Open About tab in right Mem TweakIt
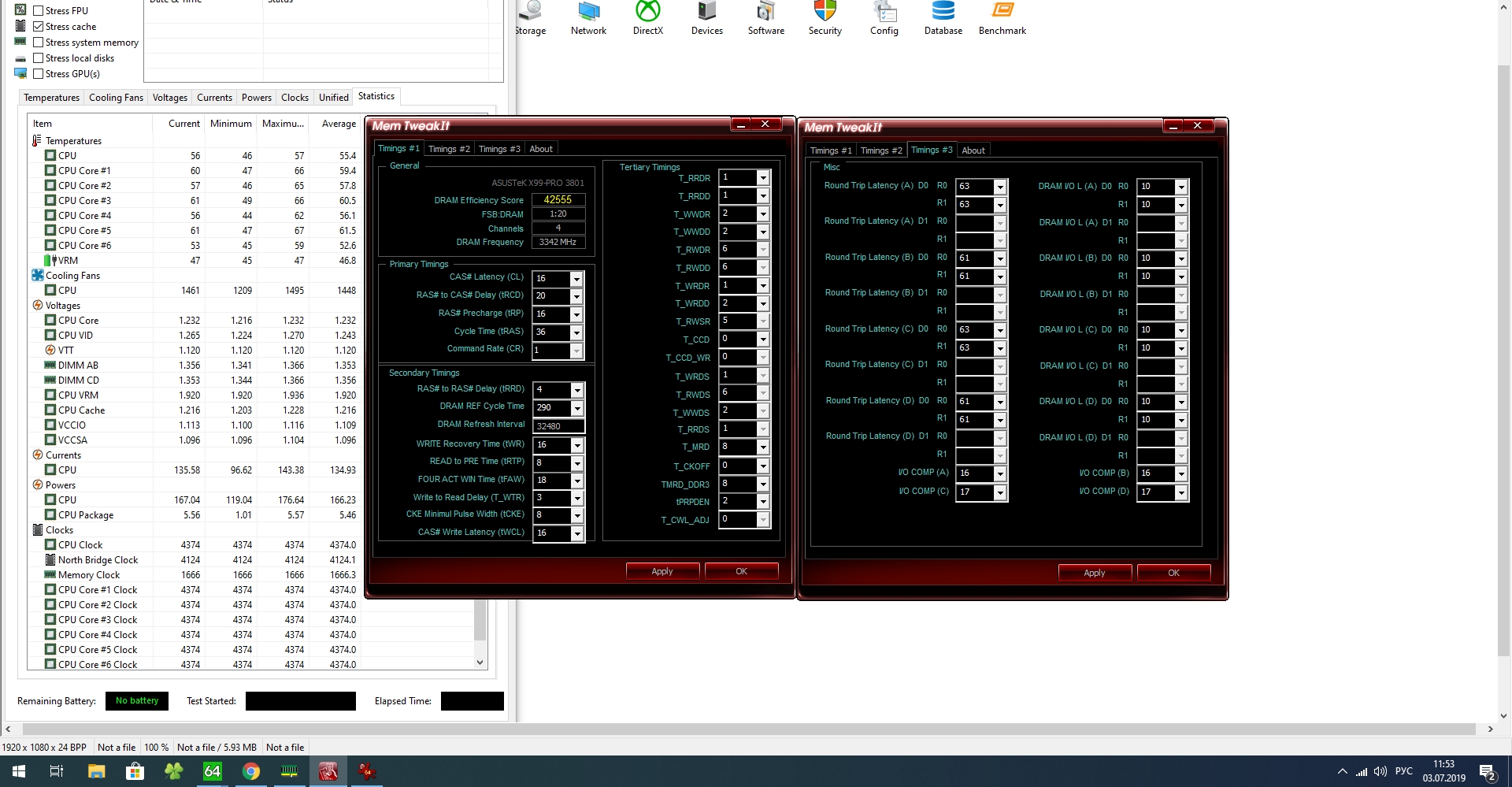This screenshot has height=787, width=1512. (973, 150)
